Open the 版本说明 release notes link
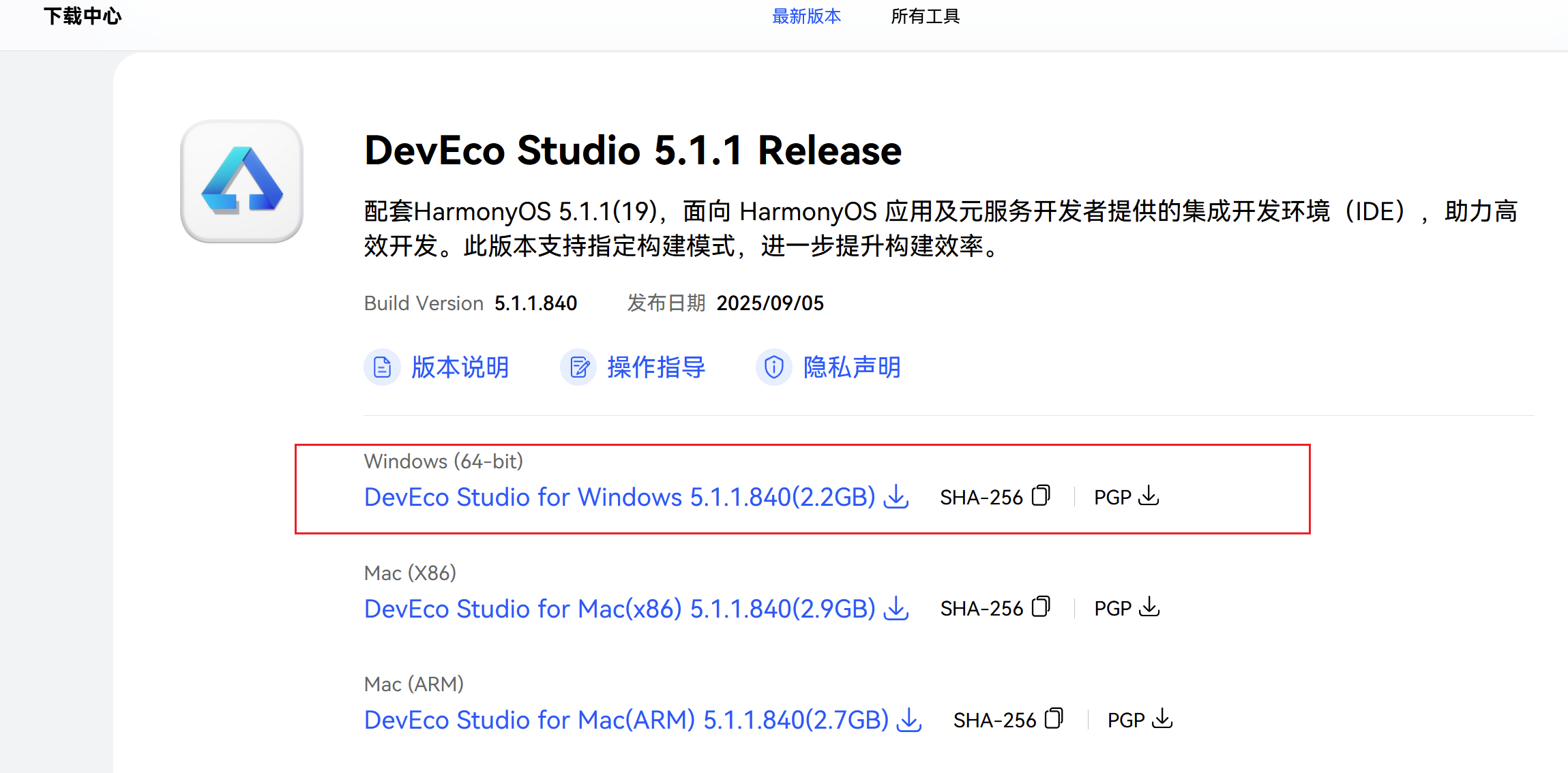 tap(460, 367)
